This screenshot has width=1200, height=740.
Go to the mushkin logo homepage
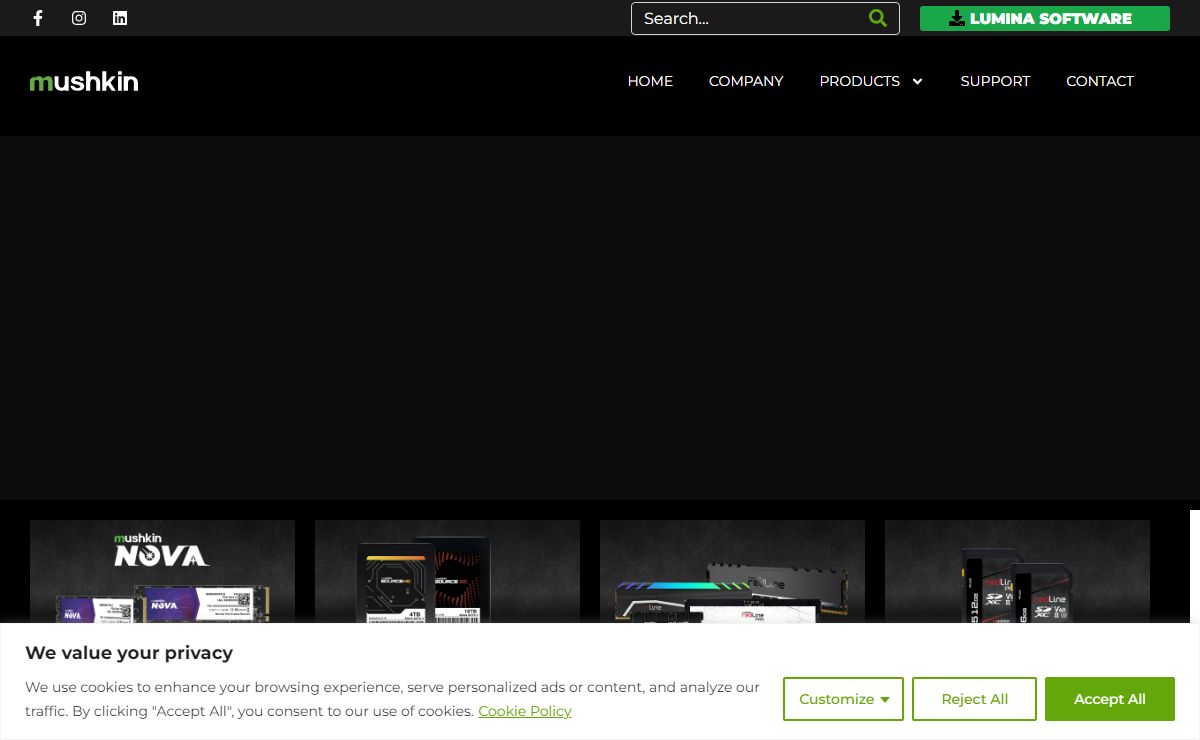click(x=84, y=82)
